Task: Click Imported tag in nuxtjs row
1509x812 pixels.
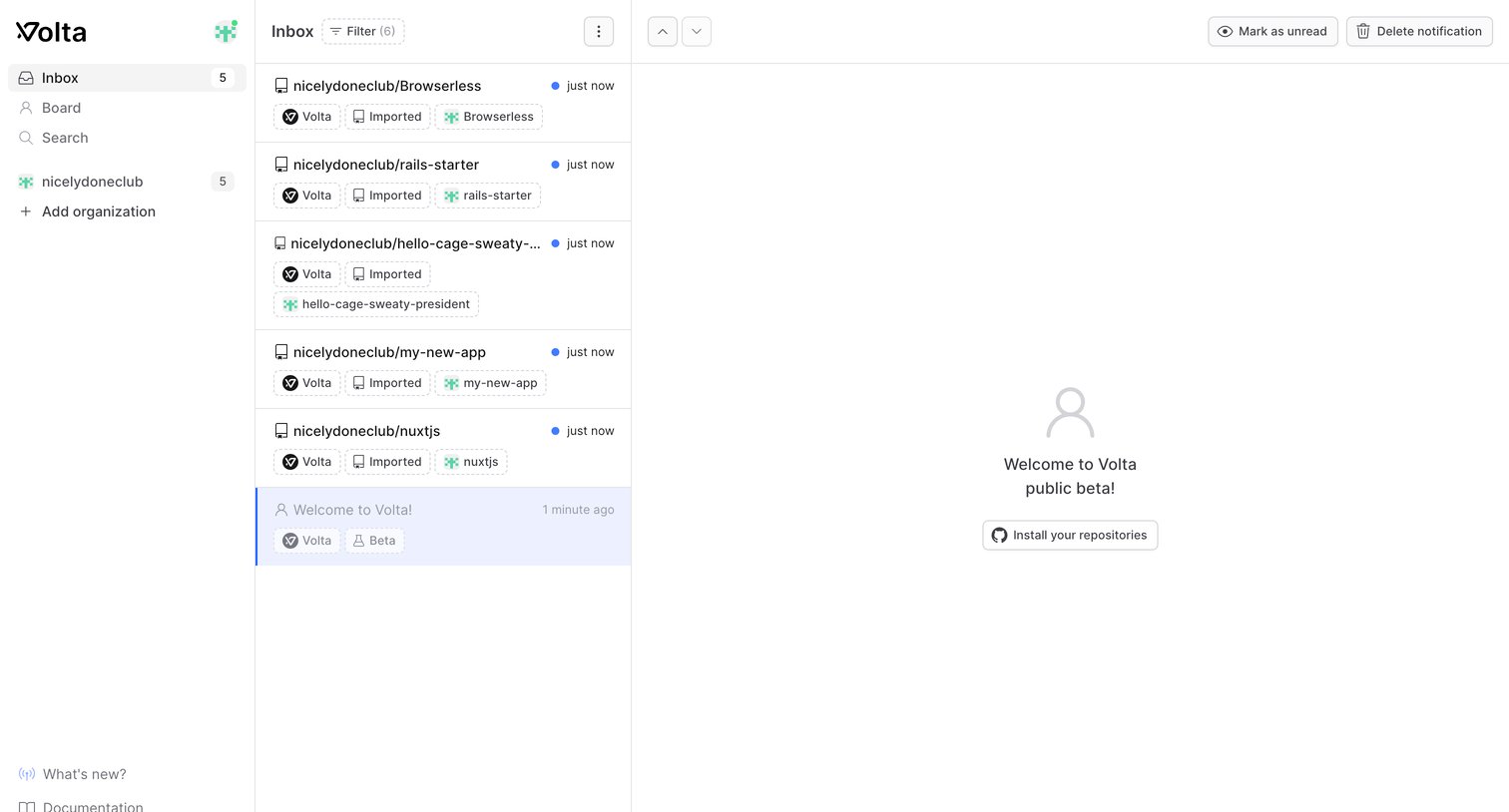Action: [387, 462]
